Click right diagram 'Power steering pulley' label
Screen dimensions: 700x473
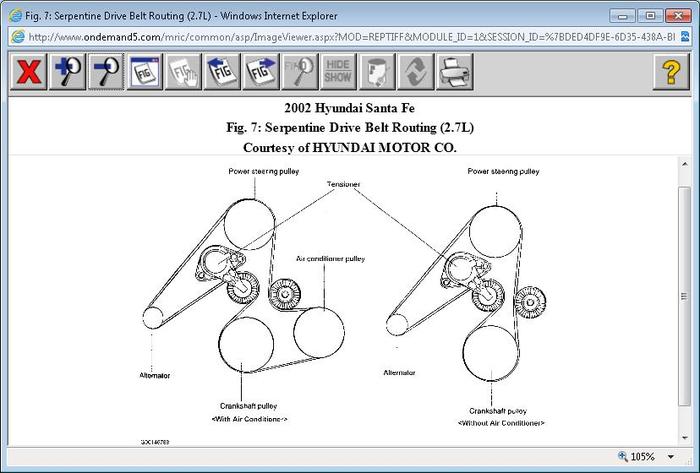504,171
